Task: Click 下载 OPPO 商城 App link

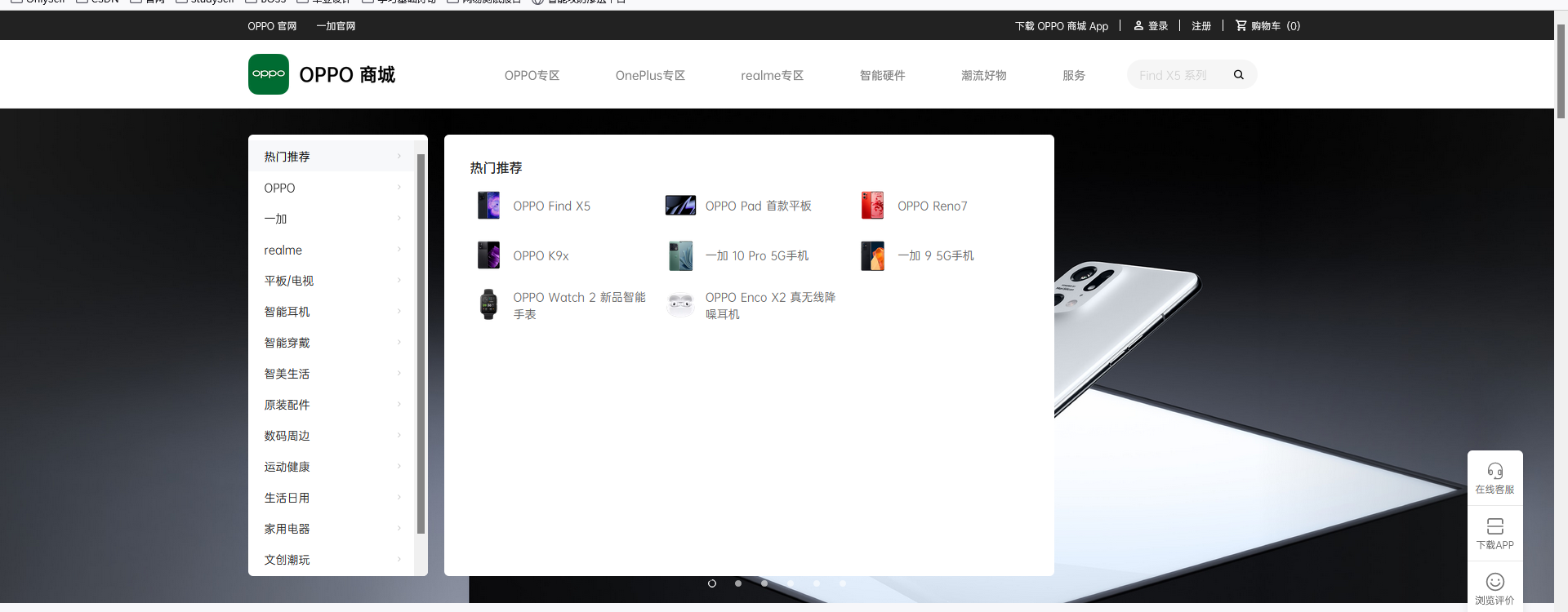Action: click(x=1062, y=26)
